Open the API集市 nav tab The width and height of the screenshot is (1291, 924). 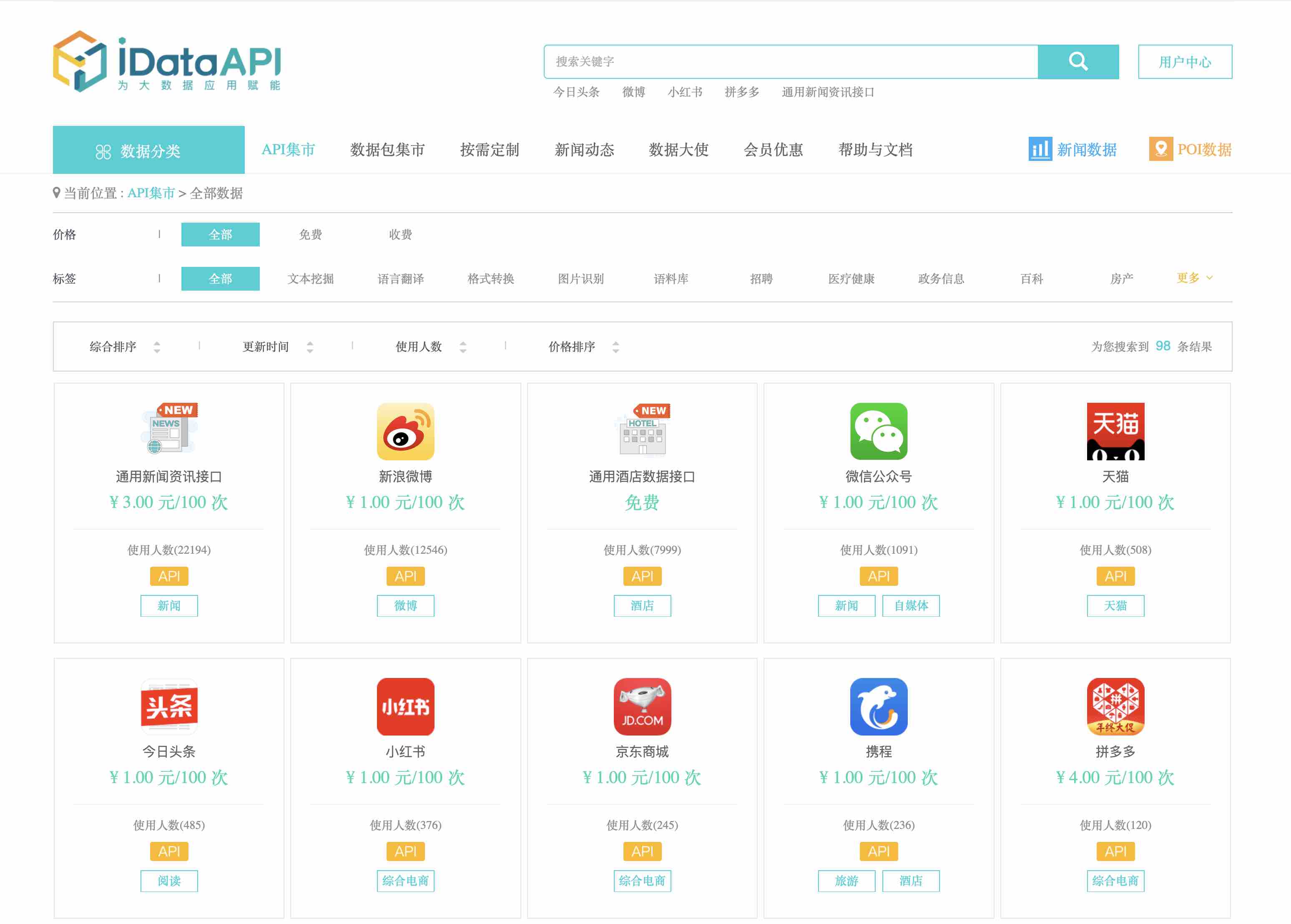pos(288,150)
